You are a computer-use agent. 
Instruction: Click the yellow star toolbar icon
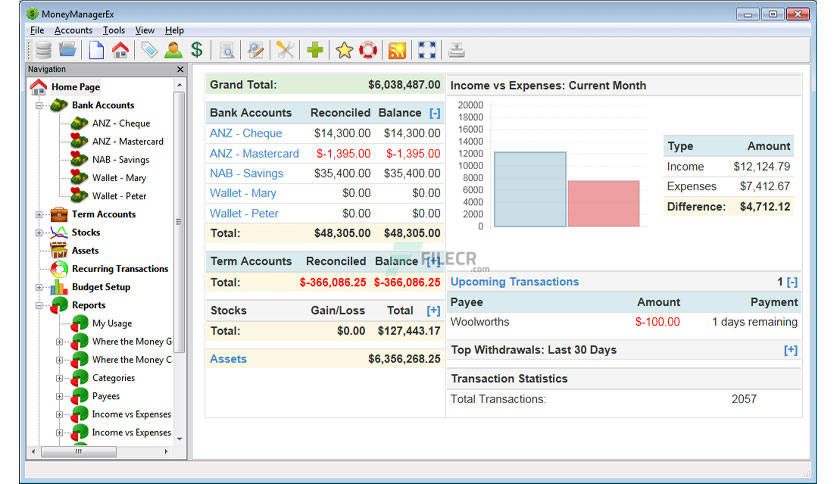click(x=344, y=50)
